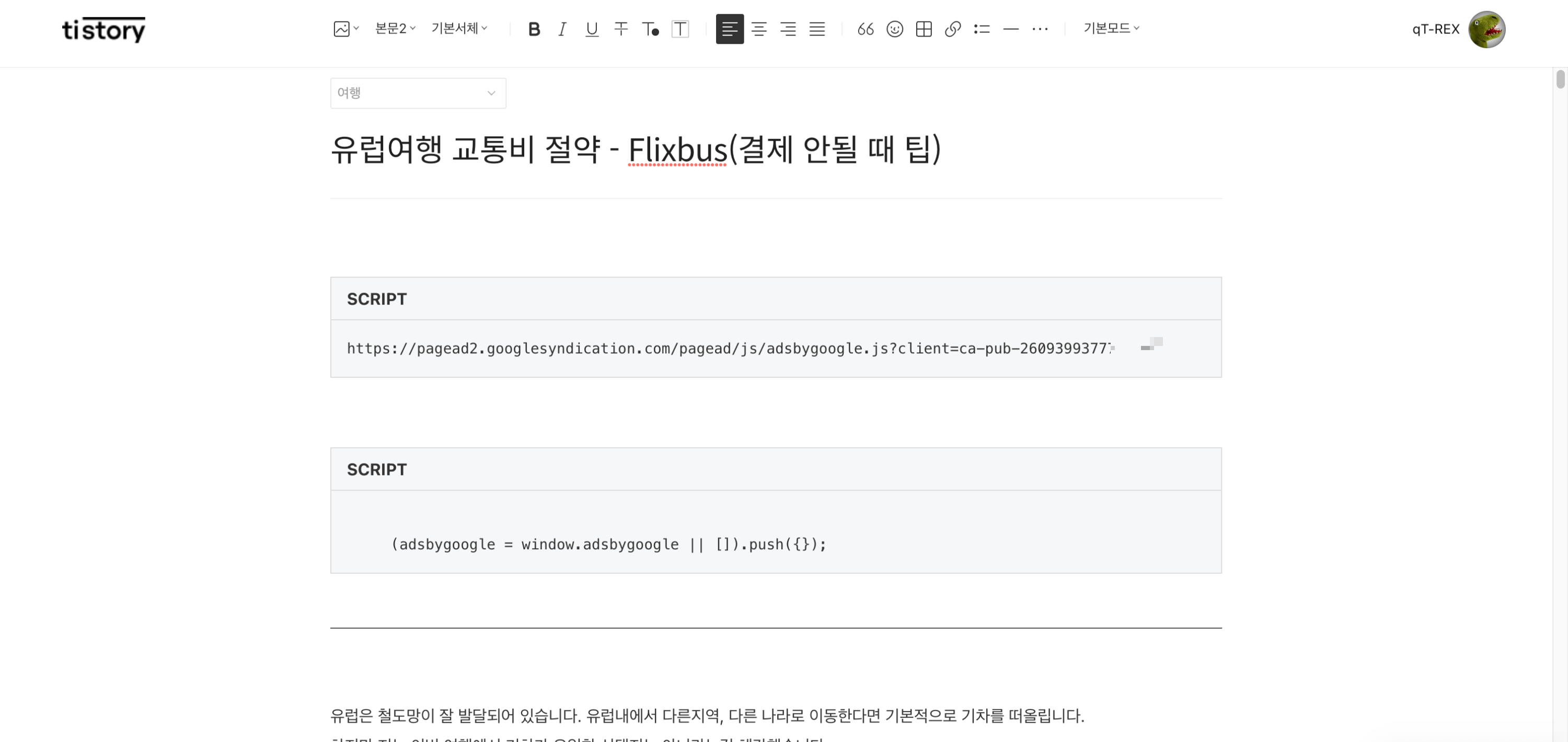
Task: Open the image insert menu
Action: tap(345, 29)
